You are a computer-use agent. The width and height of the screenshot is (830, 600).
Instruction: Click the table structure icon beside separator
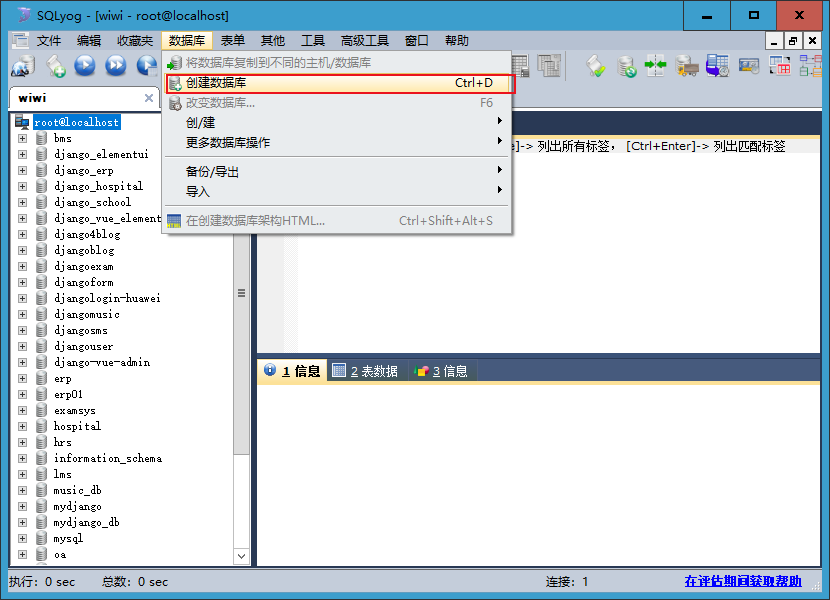point(549,66)
